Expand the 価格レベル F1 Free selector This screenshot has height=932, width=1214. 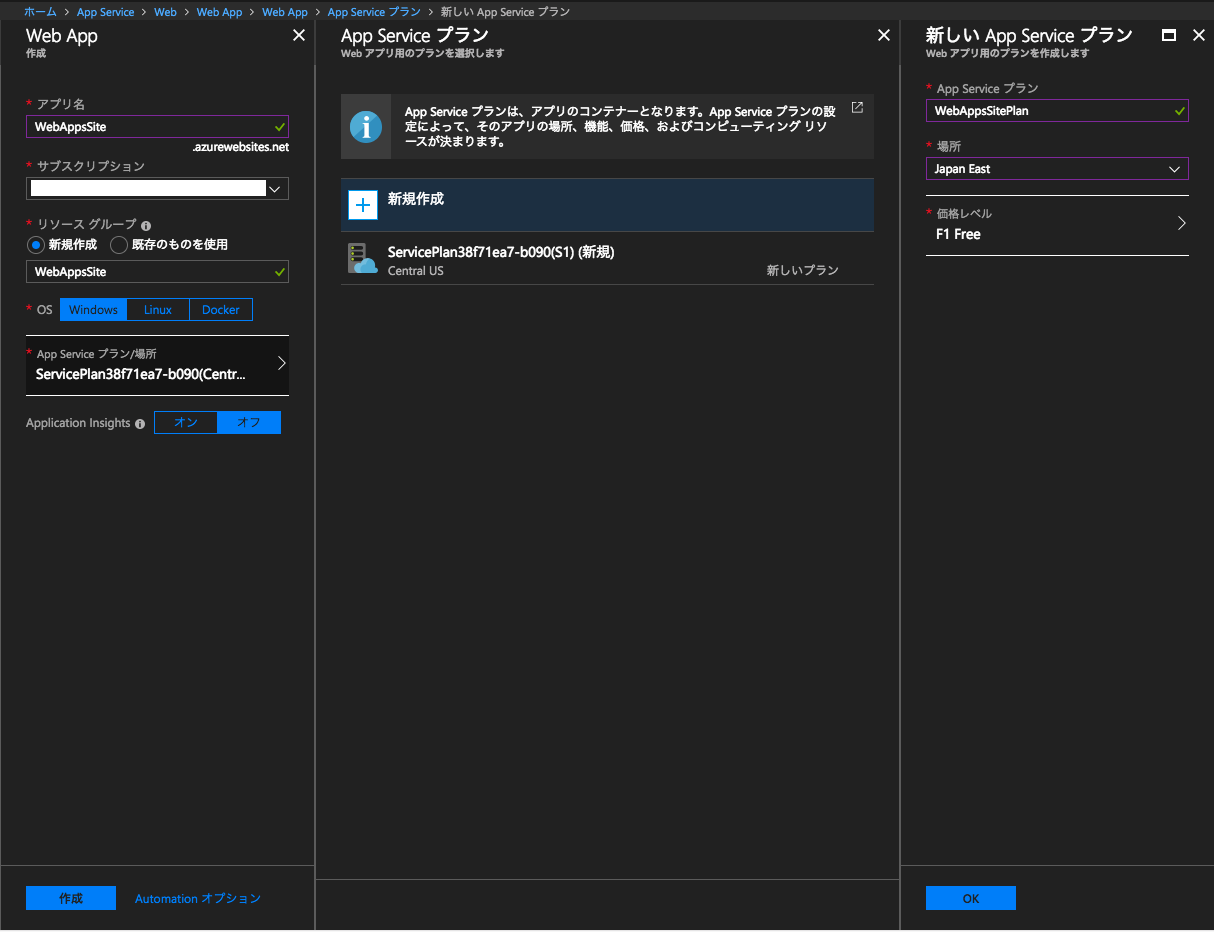click(1057, 225)
